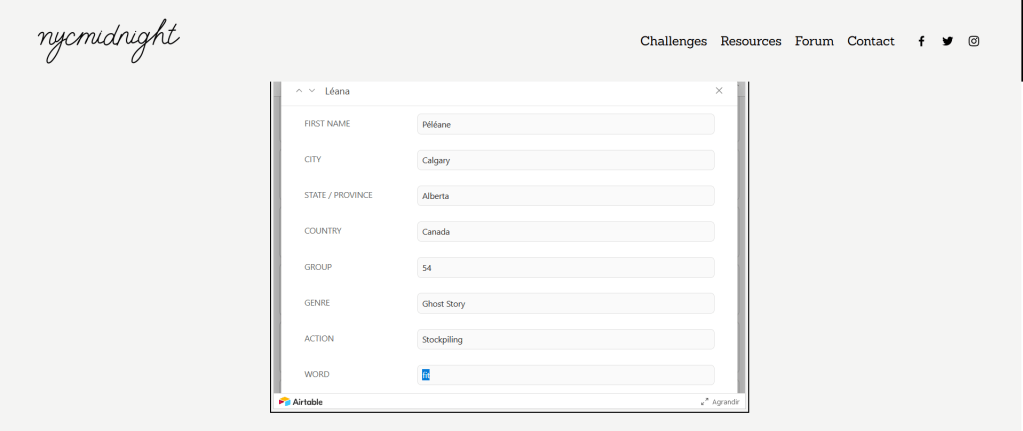Image resolution: width=1023 pixels, height=431 pixels.
Task: Open the Contact page
Action: 871,41
